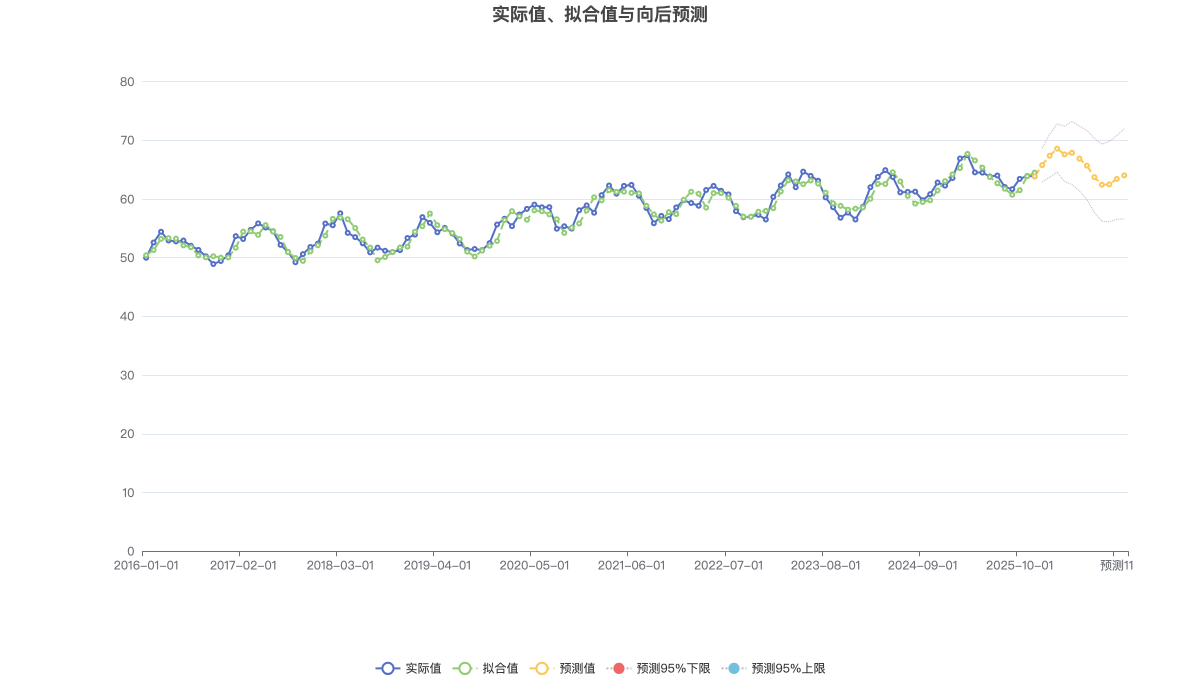The width and height of the screenshot is (1200, 680).
Task: Click the x-axis label 2024-09-01
Action: click(922, 565)
